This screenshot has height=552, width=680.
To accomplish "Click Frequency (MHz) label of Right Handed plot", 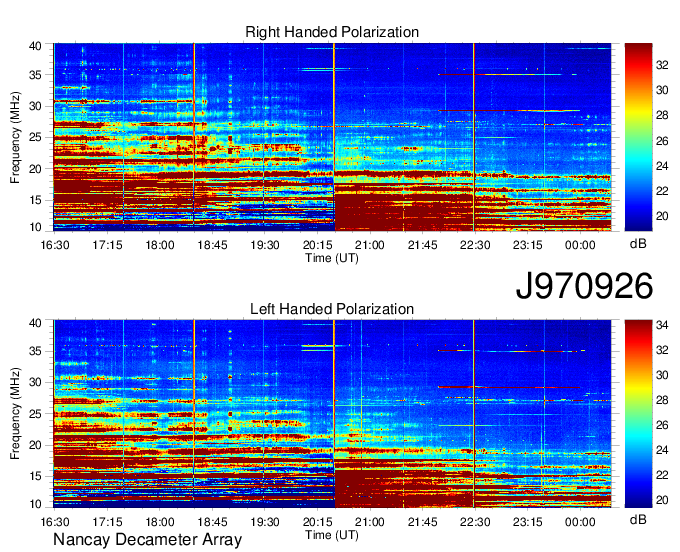I will 15,137.
